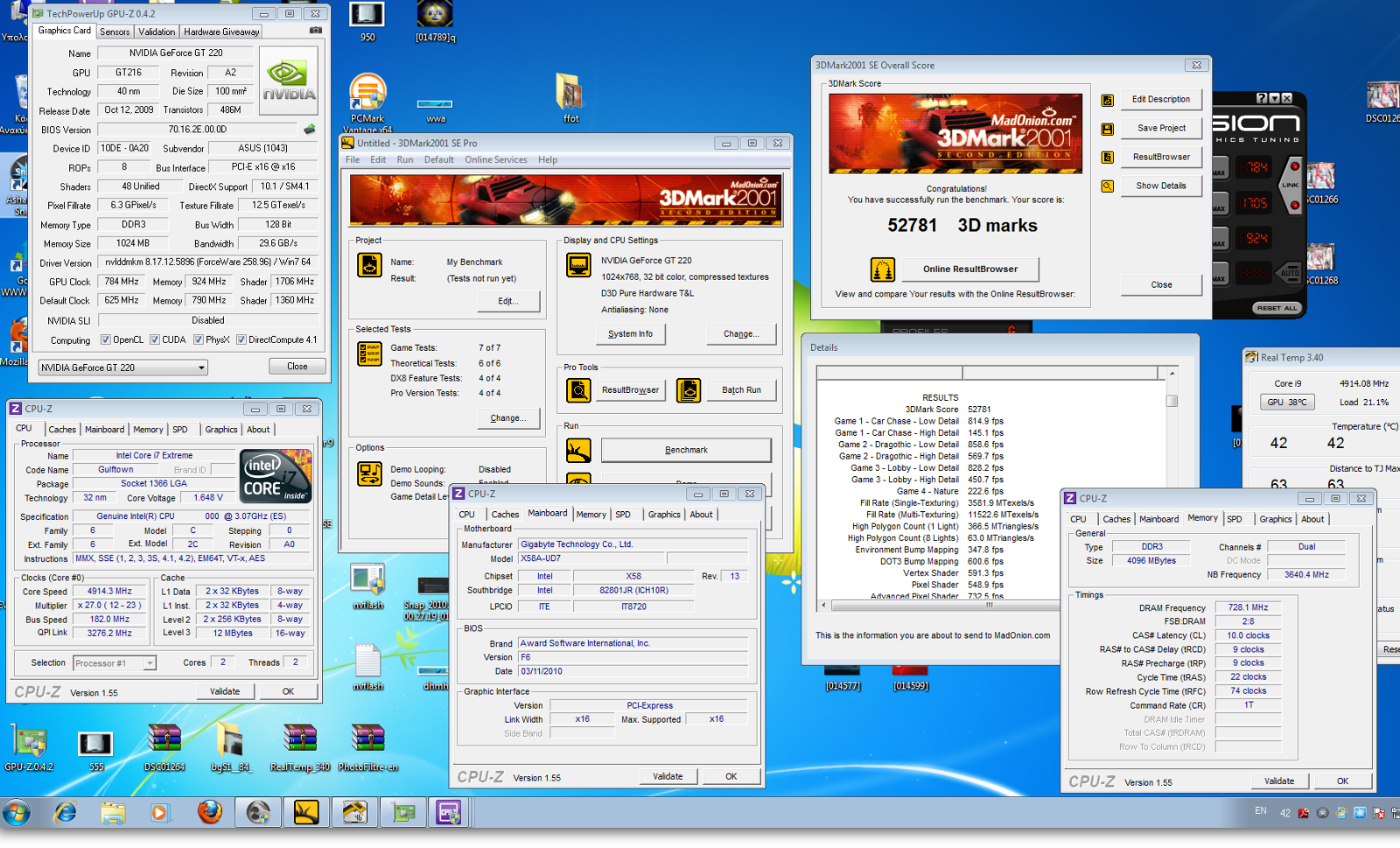
Task: Click the Core Speed 4914.3 MHz value
Action: tap(109, 592)
